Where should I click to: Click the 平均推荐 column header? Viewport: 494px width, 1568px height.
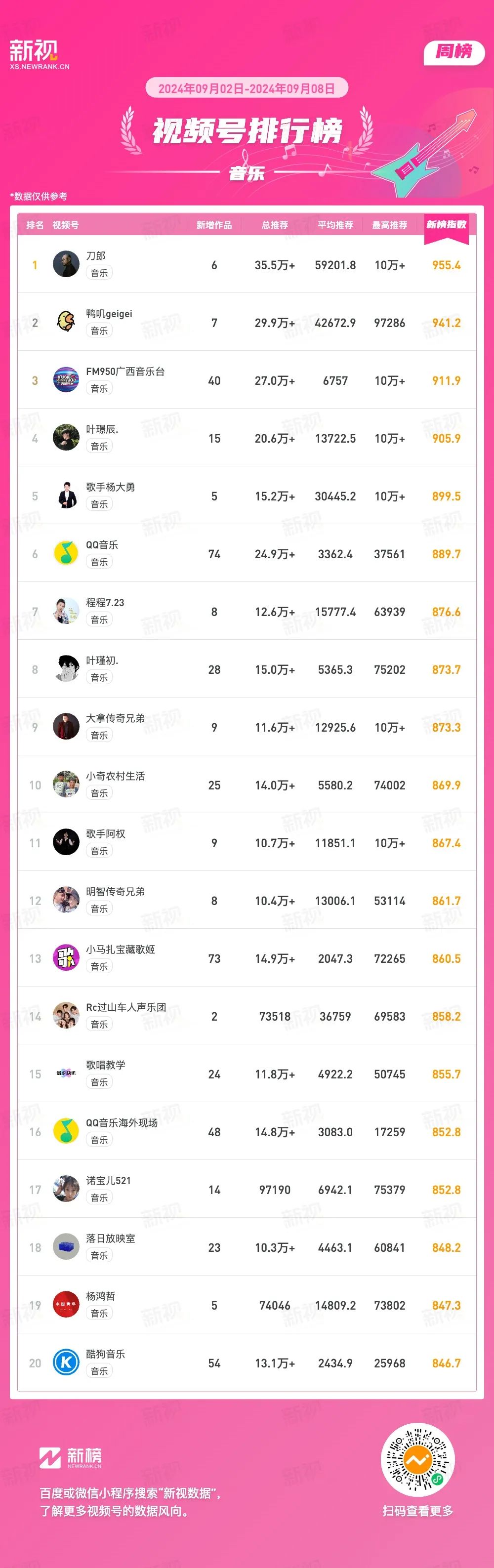coord(335,225)
